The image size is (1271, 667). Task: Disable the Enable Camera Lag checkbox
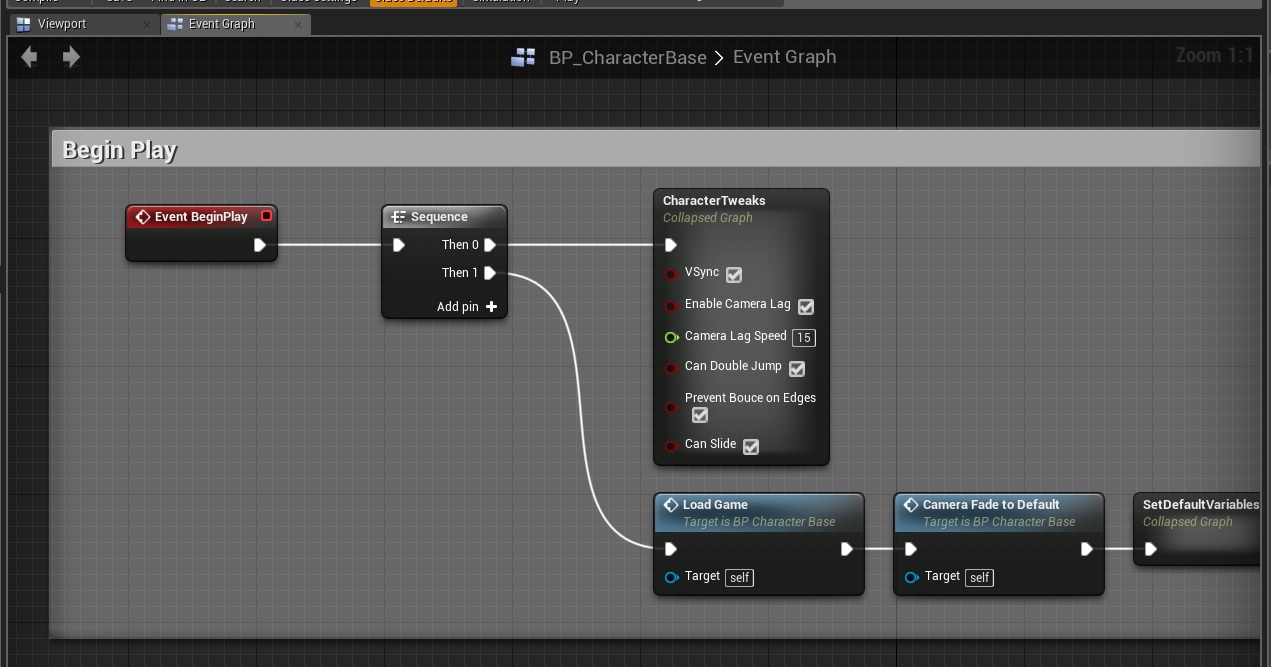click(x=806, y=307)
